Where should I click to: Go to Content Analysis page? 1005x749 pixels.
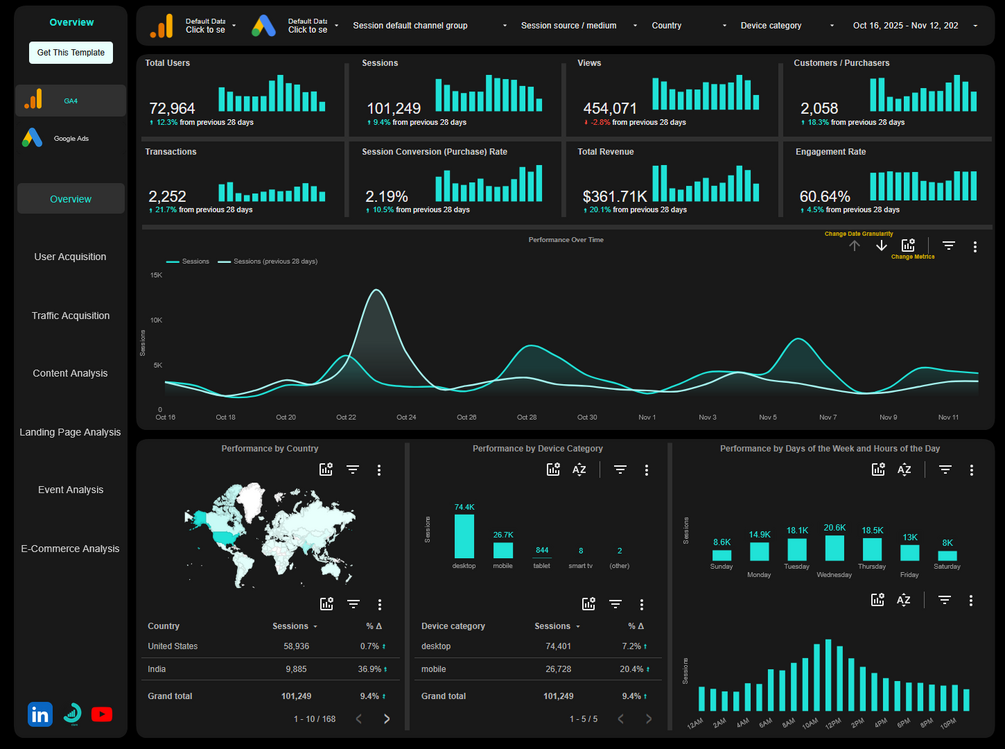point(71,373)
